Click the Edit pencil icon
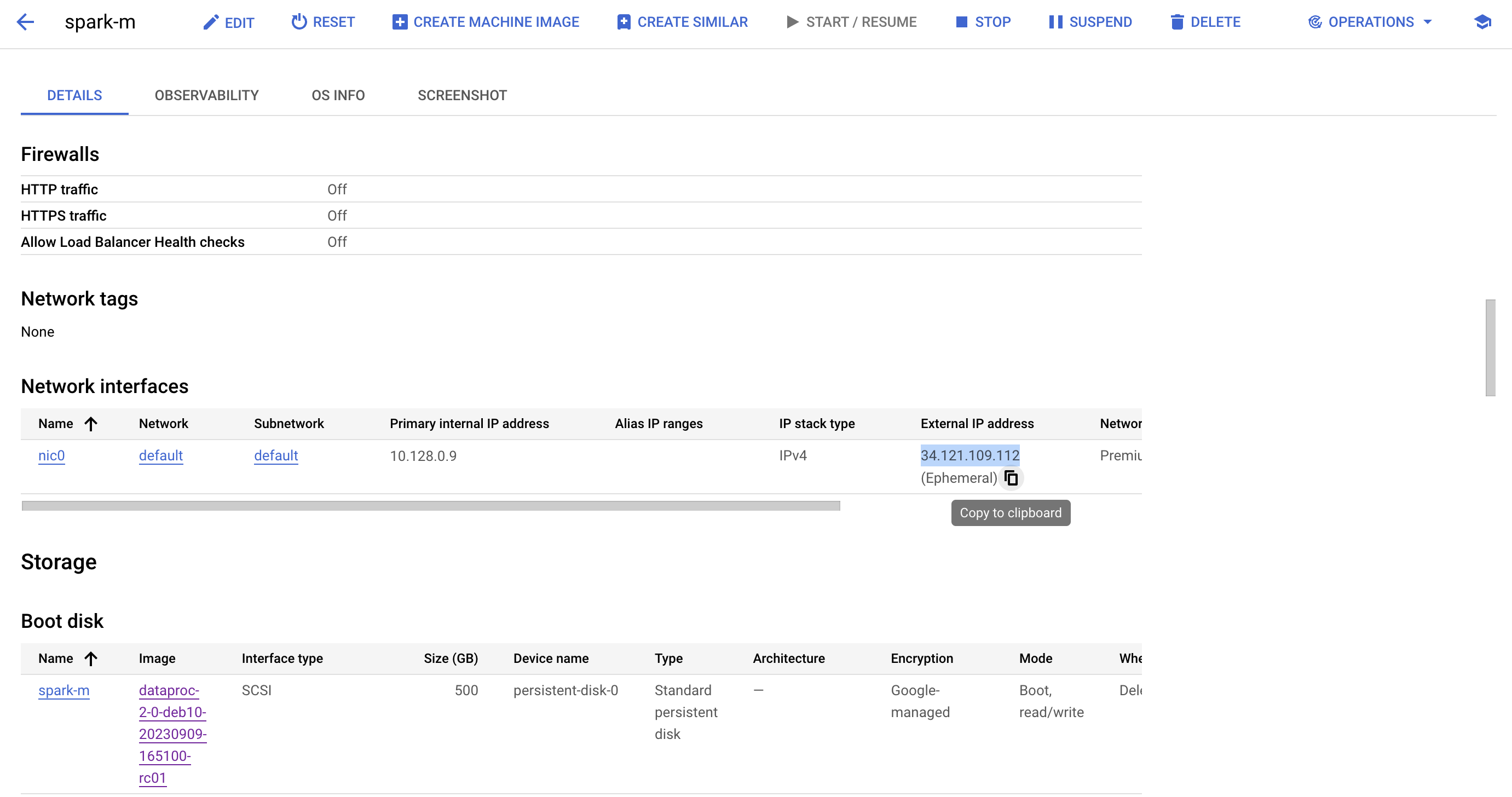1512x797 pixels. coord(210,22)
